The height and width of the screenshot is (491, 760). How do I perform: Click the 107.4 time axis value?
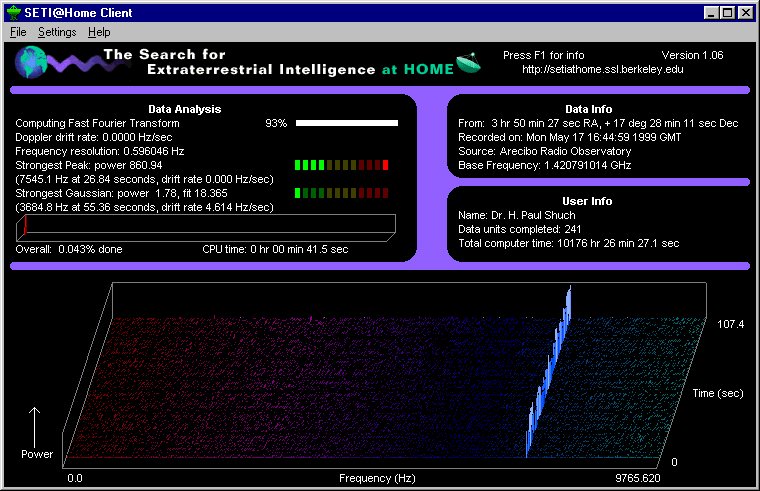730,324
